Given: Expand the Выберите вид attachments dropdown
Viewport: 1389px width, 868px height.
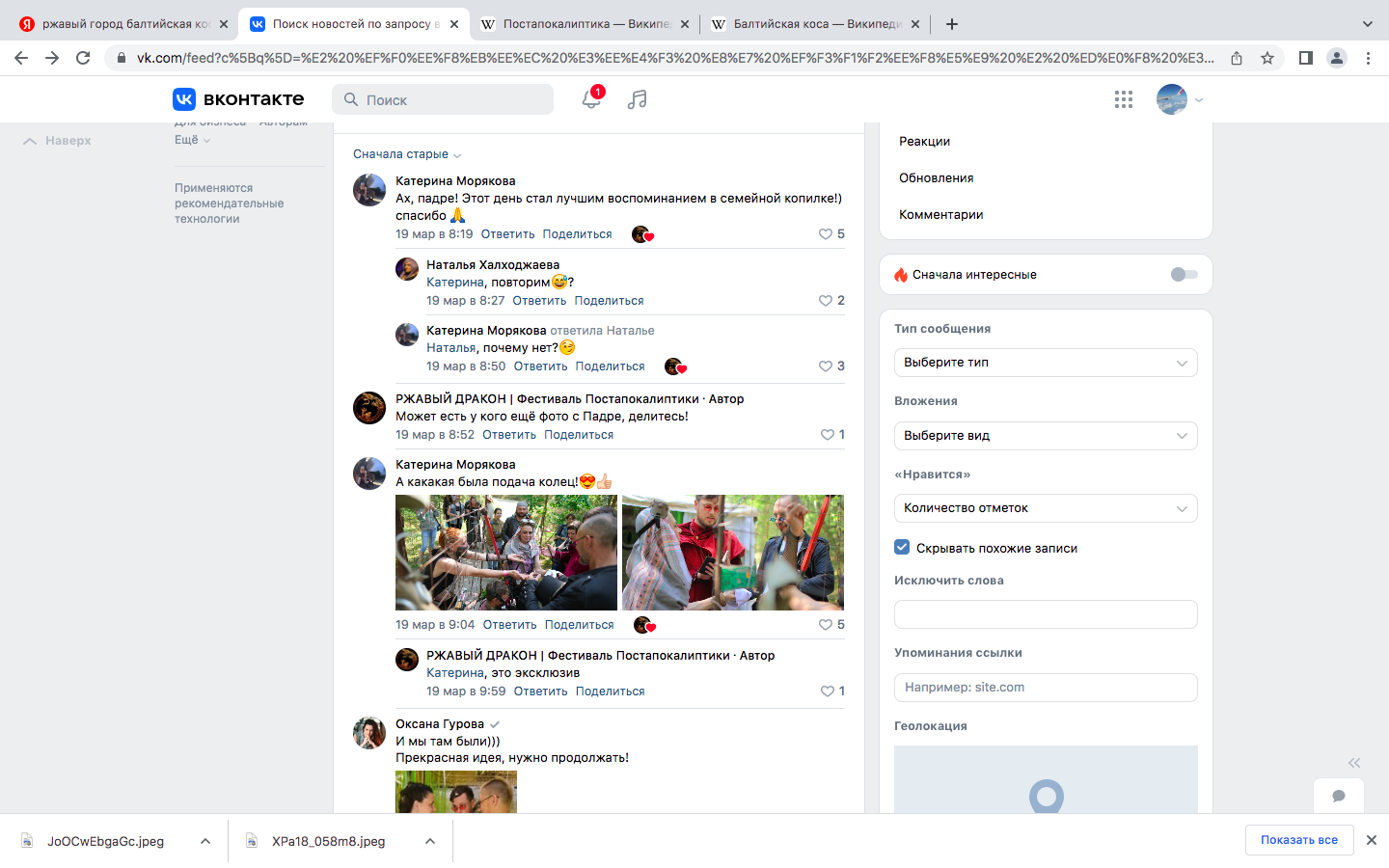Looking at the screenshot, I should click(x=1045, y=436).
